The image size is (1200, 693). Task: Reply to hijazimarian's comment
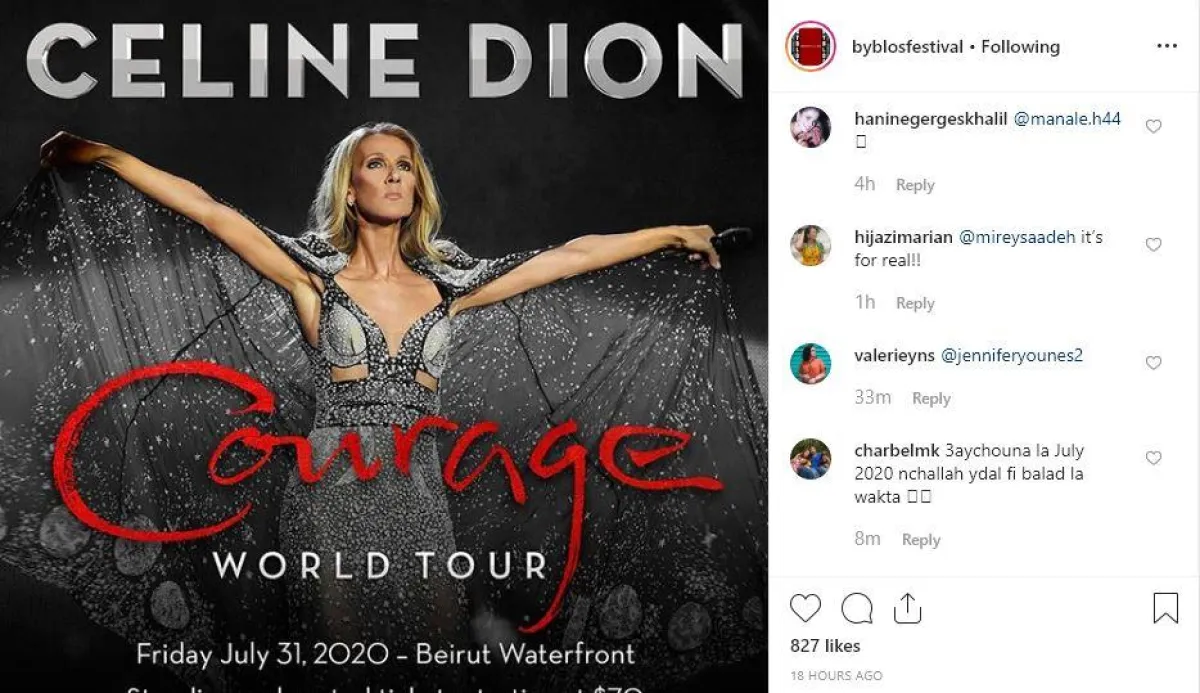tap(915, 303)
